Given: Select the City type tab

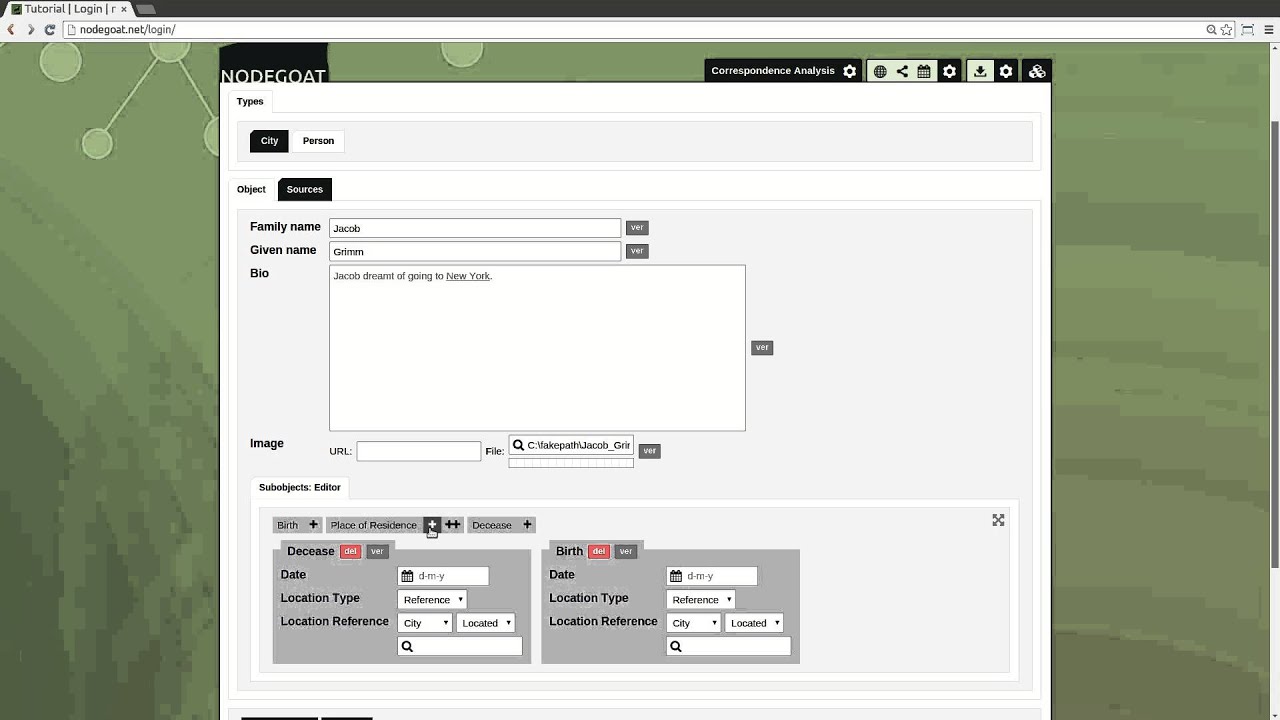Looking at the screenshot, I should [269, 141].
